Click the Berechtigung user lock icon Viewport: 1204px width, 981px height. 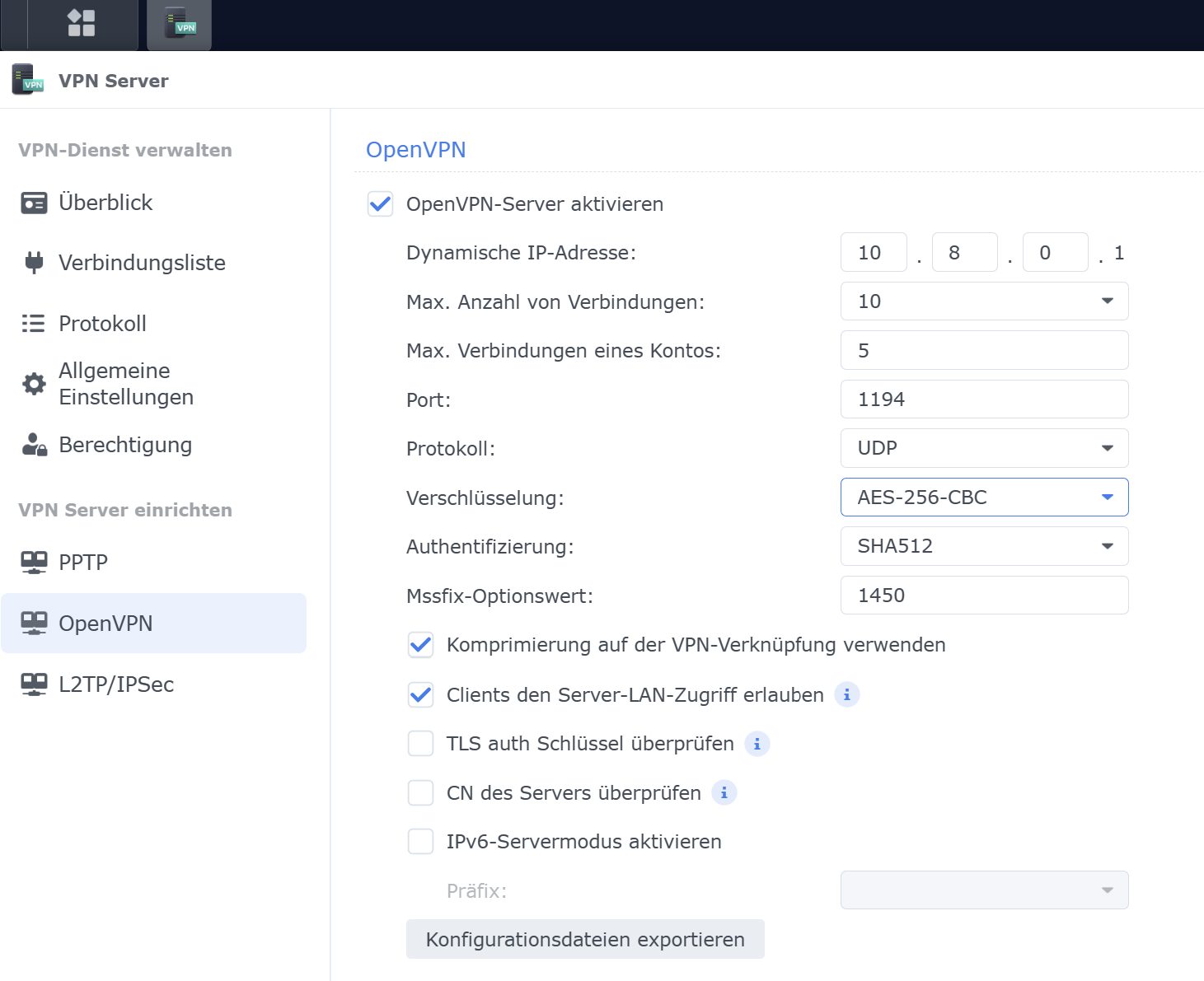pyautogui.click(x=34, y=445)
